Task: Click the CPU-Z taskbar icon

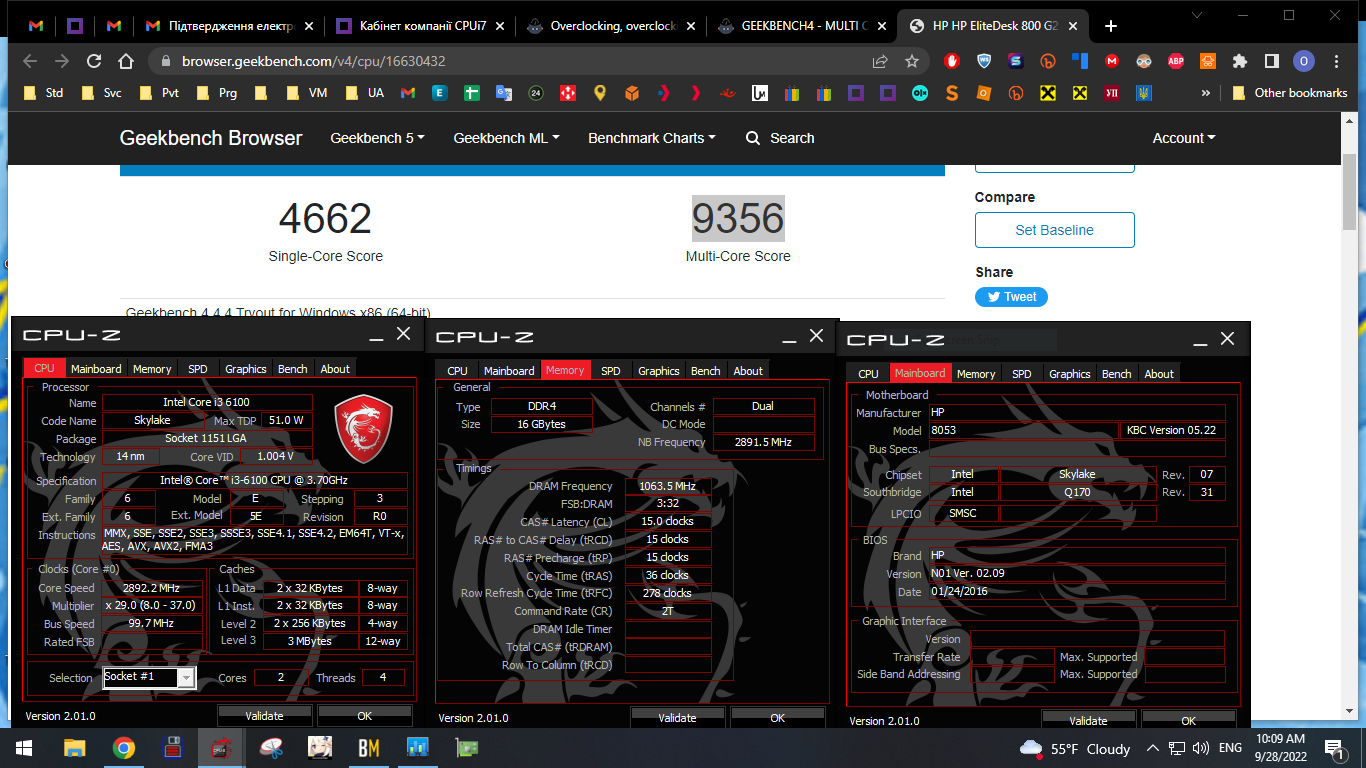Action: pyautogui.click(x=221, y=747)
